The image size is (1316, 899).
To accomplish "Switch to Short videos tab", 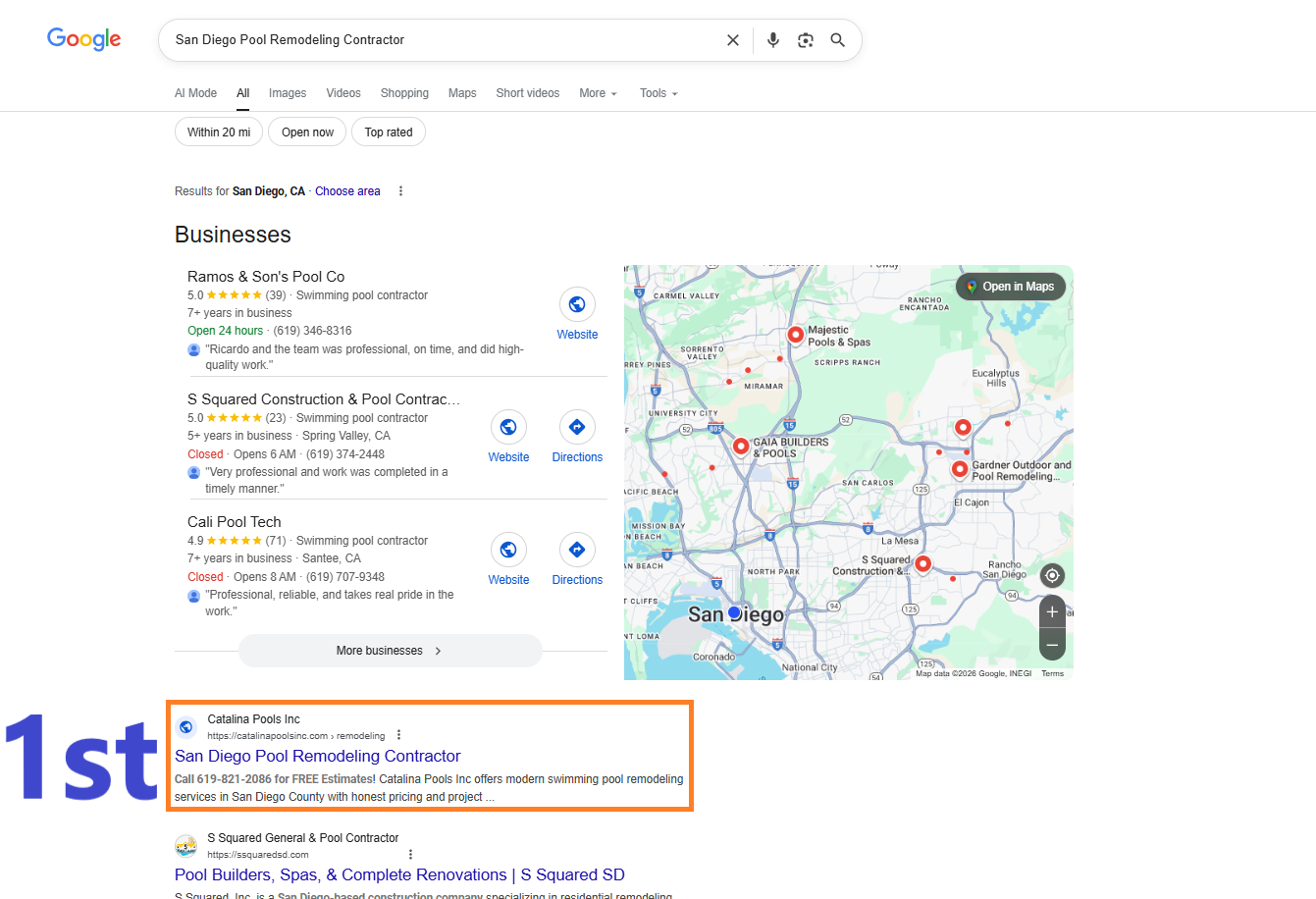I will click(x=528, y=93).
